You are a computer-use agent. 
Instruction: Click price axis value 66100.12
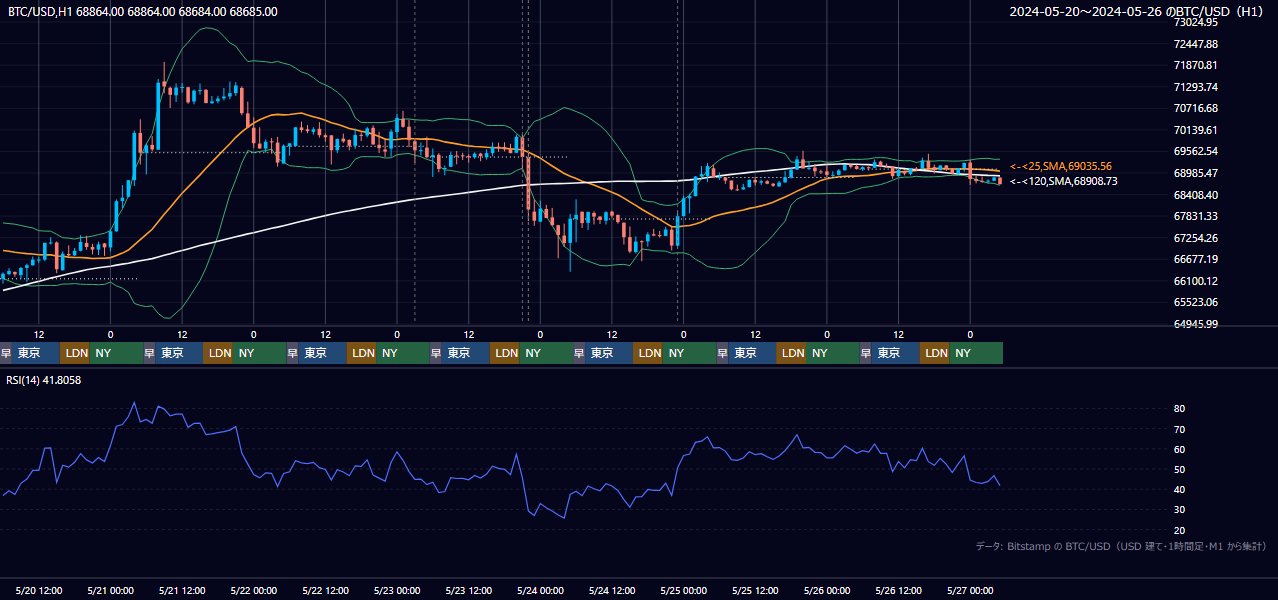pos(1195,281)
